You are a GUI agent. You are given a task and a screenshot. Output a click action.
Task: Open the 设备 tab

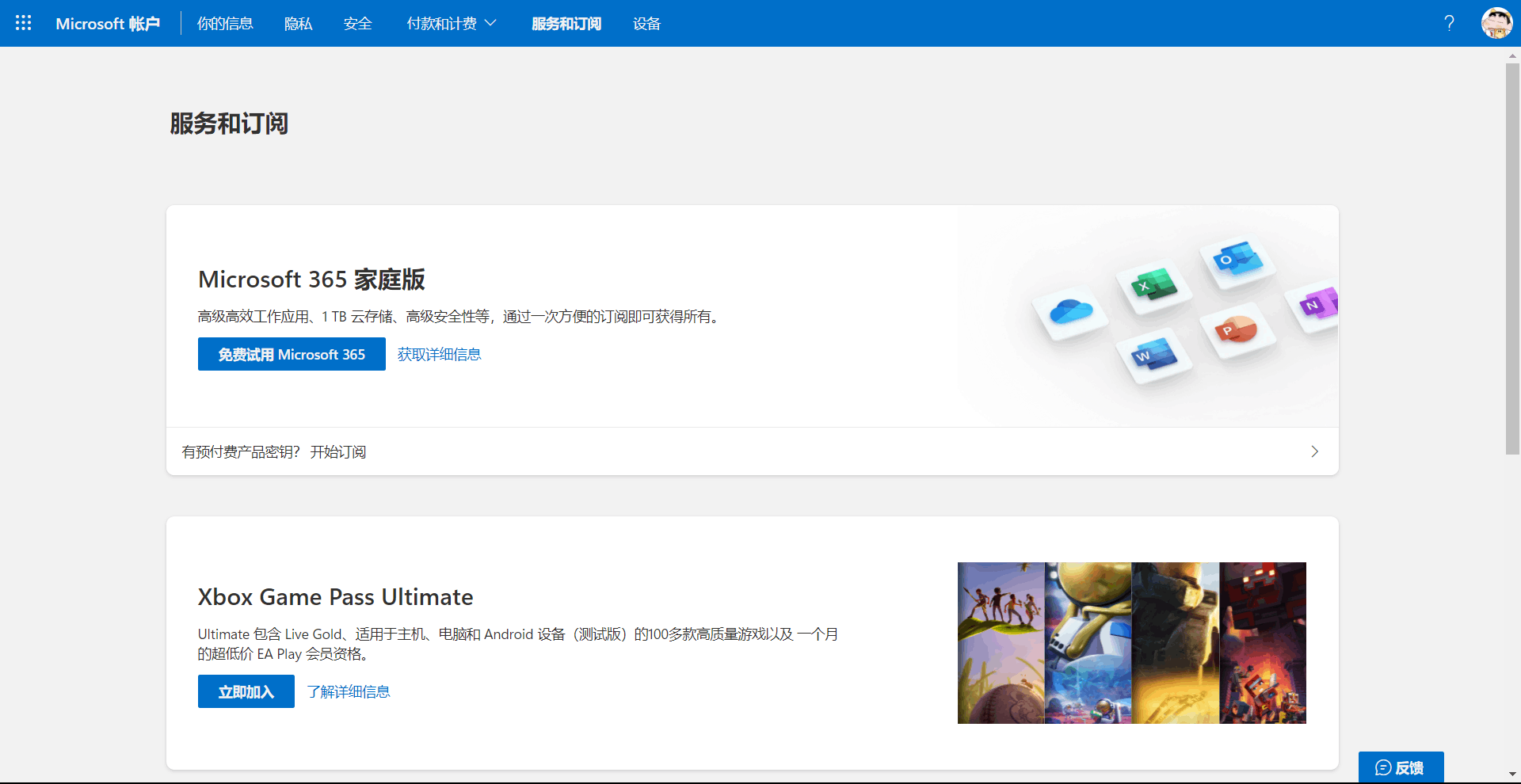pos(647,24)
